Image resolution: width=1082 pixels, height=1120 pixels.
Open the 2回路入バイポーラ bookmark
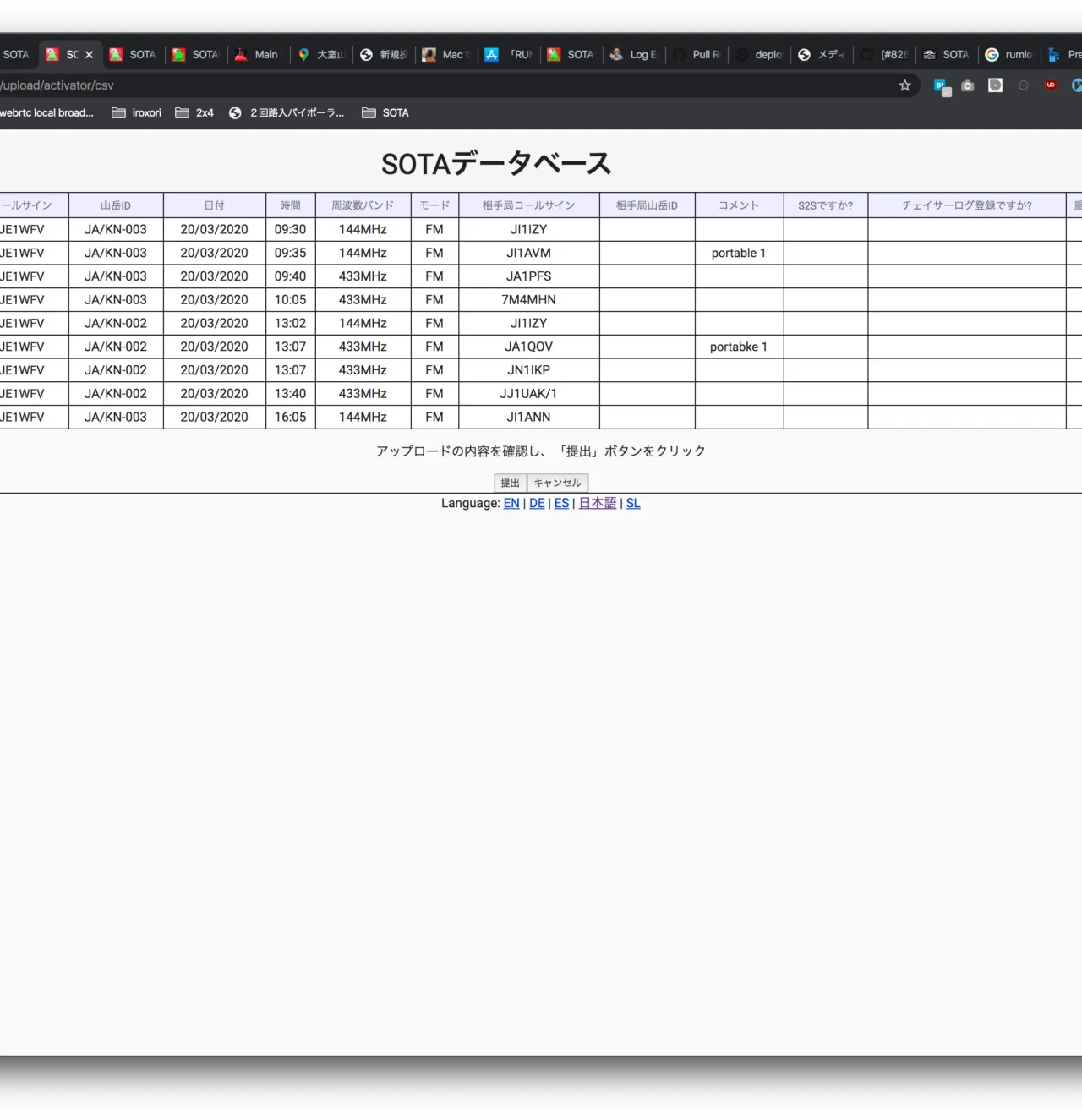[x=287, y=112]
